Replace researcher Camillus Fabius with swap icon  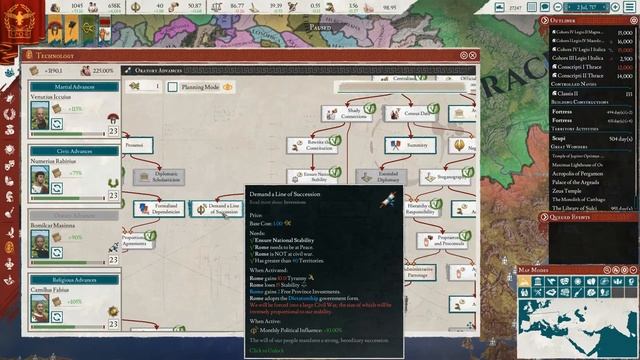[57, 316]
